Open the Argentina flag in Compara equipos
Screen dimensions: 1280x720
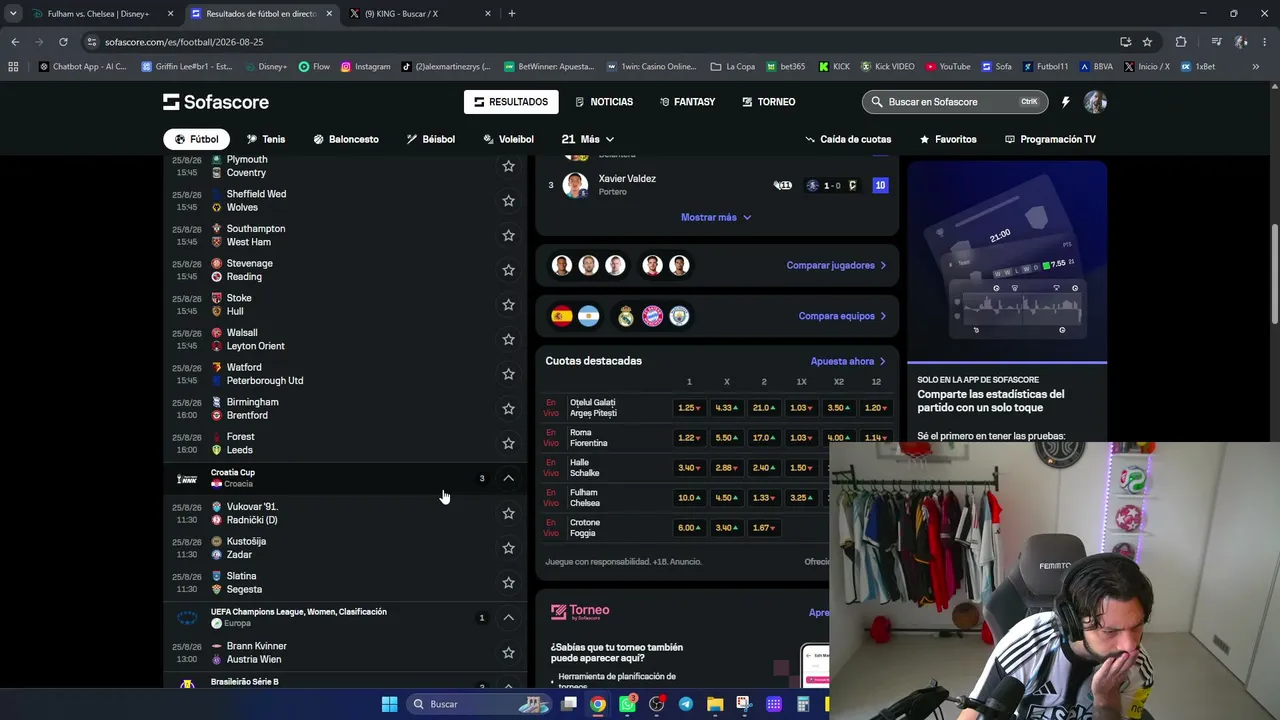588,316
